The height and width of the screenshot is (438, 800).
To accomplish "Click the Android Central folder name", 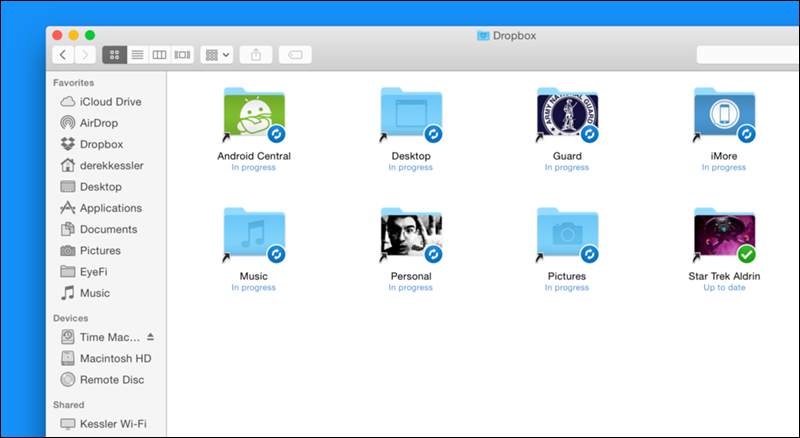I will coord(254,156).
